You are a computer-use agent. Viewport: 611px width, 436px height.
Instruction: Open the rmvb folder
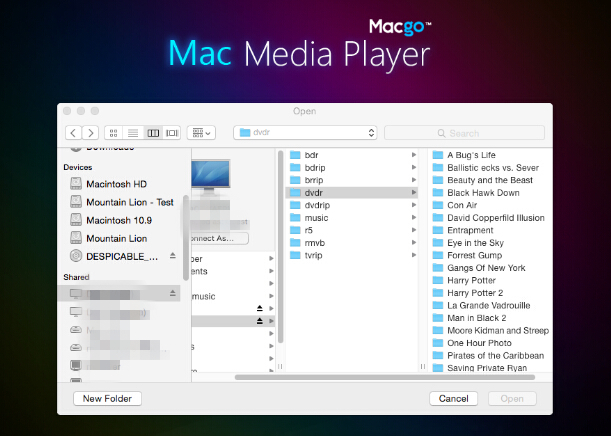351,243
